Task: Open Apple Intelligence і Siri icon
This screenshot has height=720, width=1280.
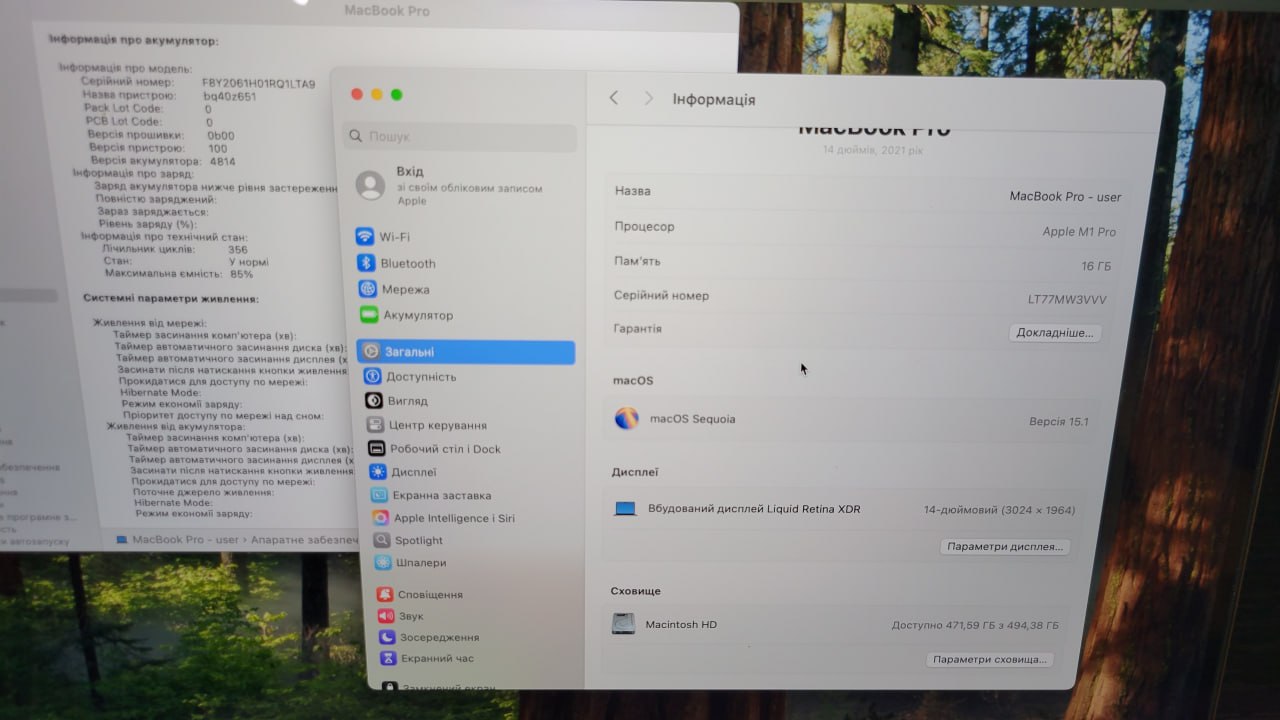Action: (380, 518)
